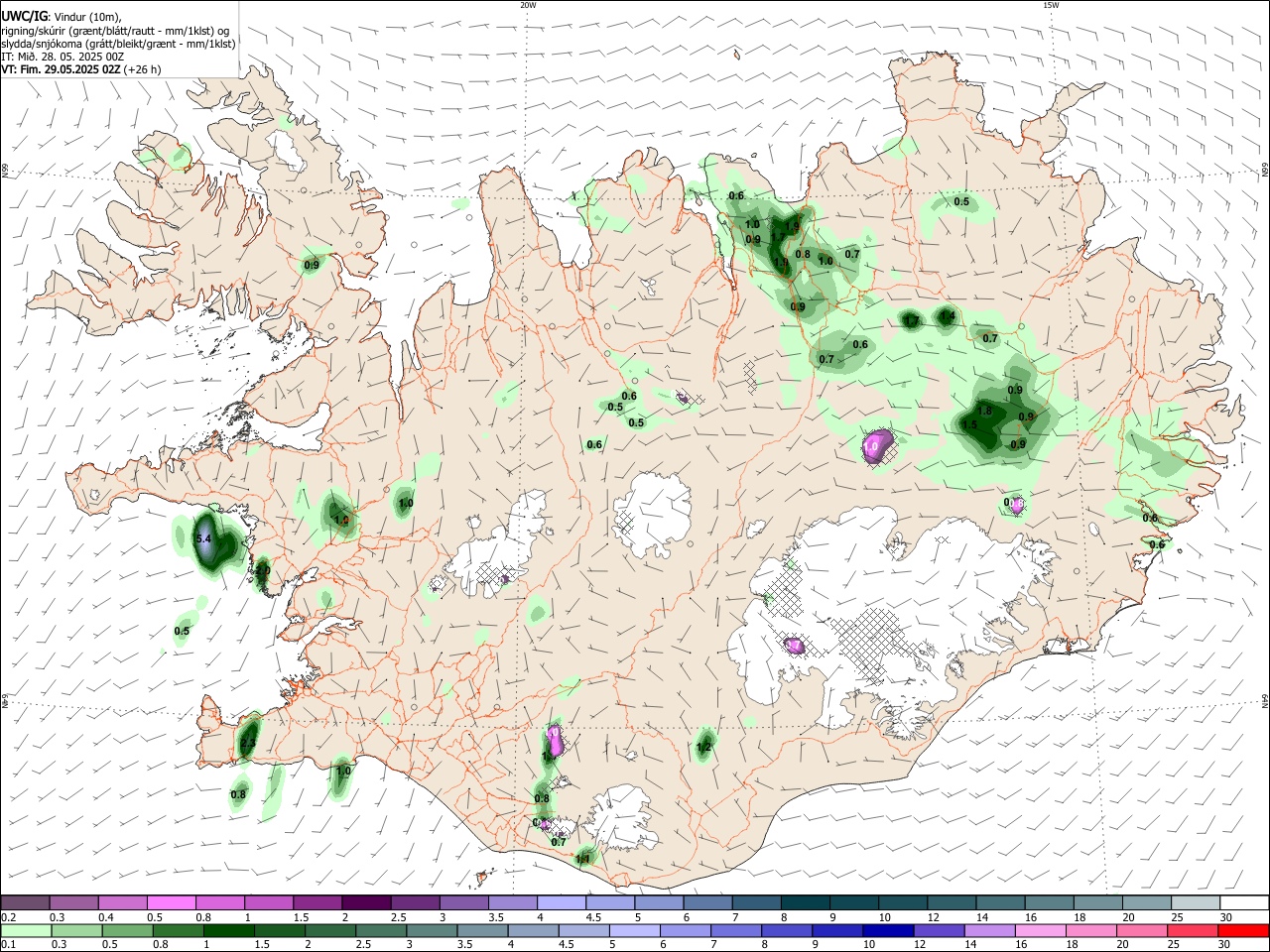Click the 5.4 precipitation value on the map
Viewport: 1270px width, 952px height.
(202, 538)
